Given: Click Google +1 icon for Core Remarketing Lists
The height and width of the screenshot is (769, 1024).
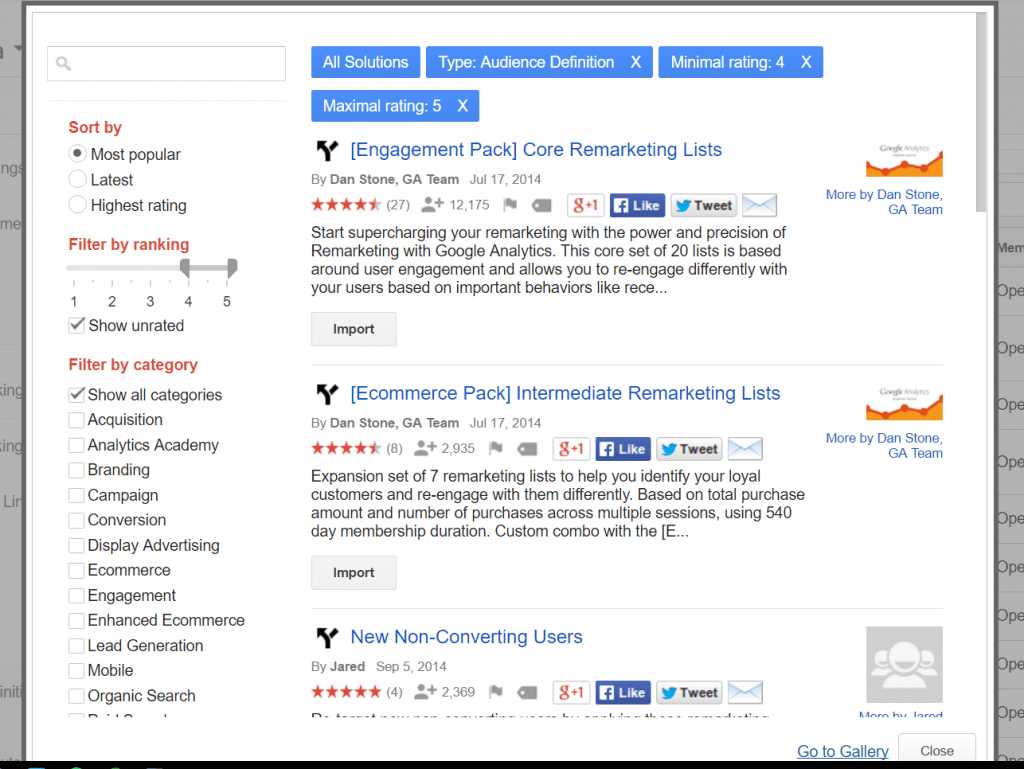Looking at the screenshot, I should click(x=586, y=206).
